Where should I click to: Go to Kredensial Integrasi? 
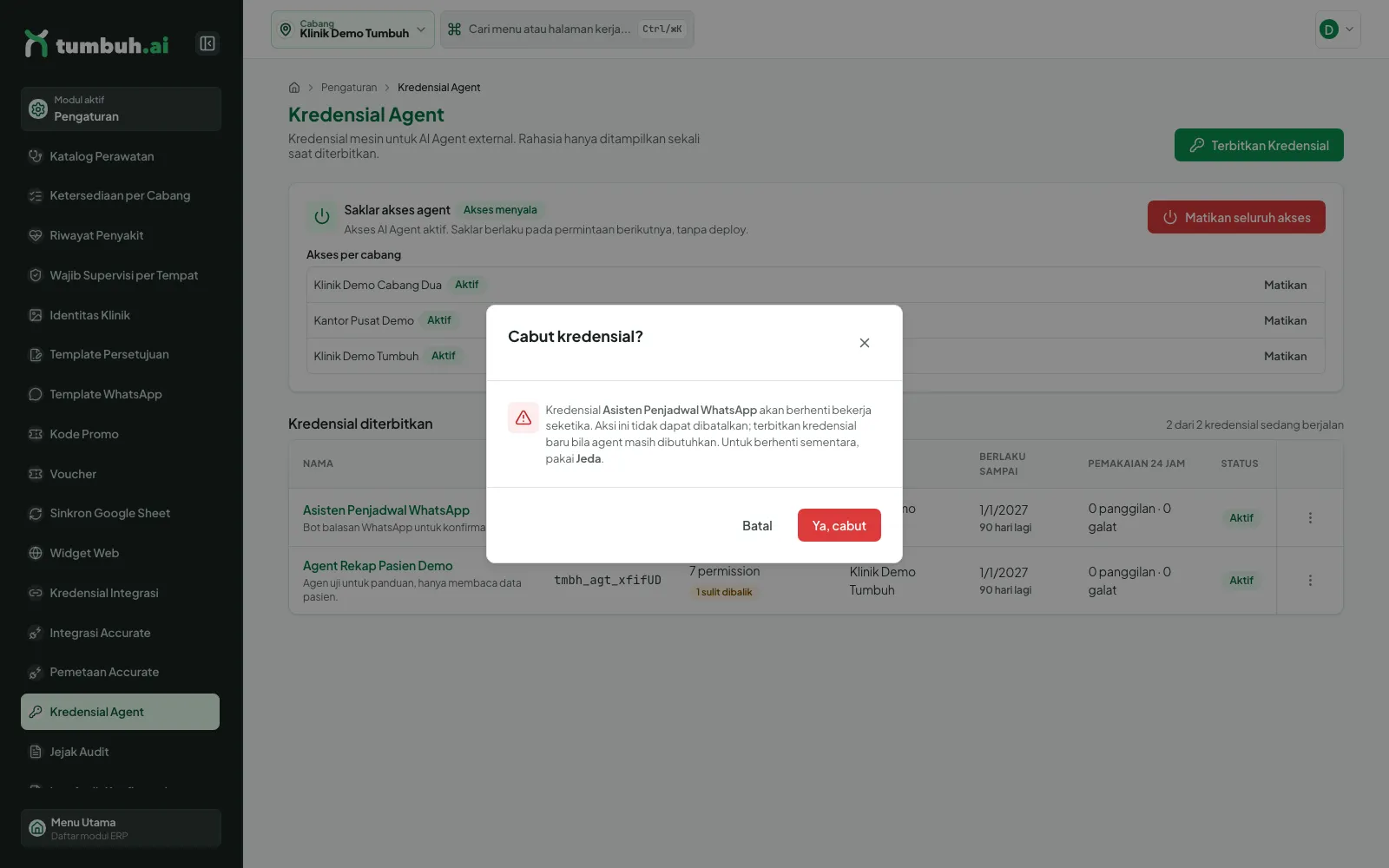pos(121,593)
